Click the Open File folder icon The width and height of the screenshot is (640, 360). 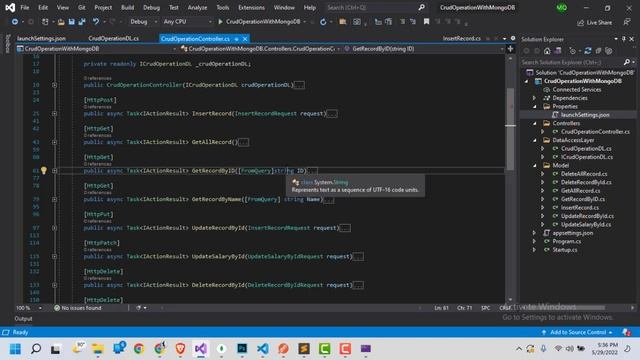pos(61,22)
